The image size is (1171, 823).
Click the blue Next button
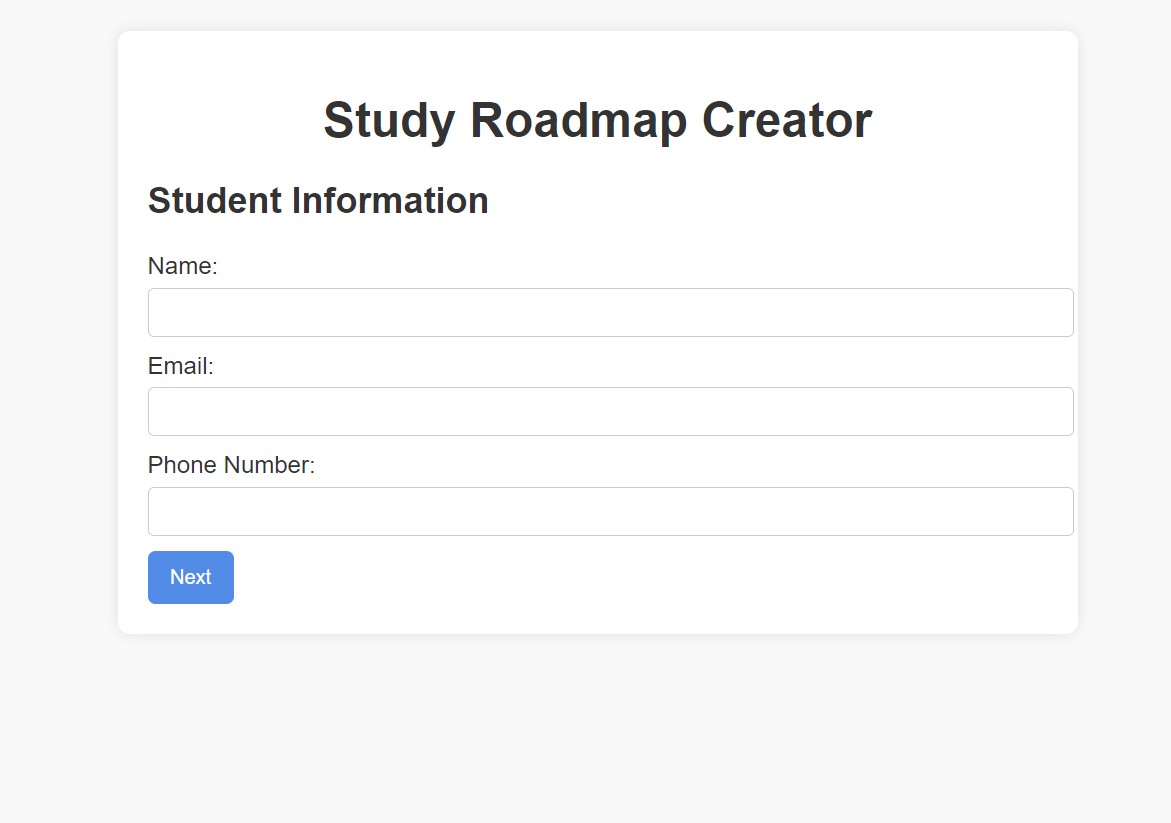pos(190,577)
